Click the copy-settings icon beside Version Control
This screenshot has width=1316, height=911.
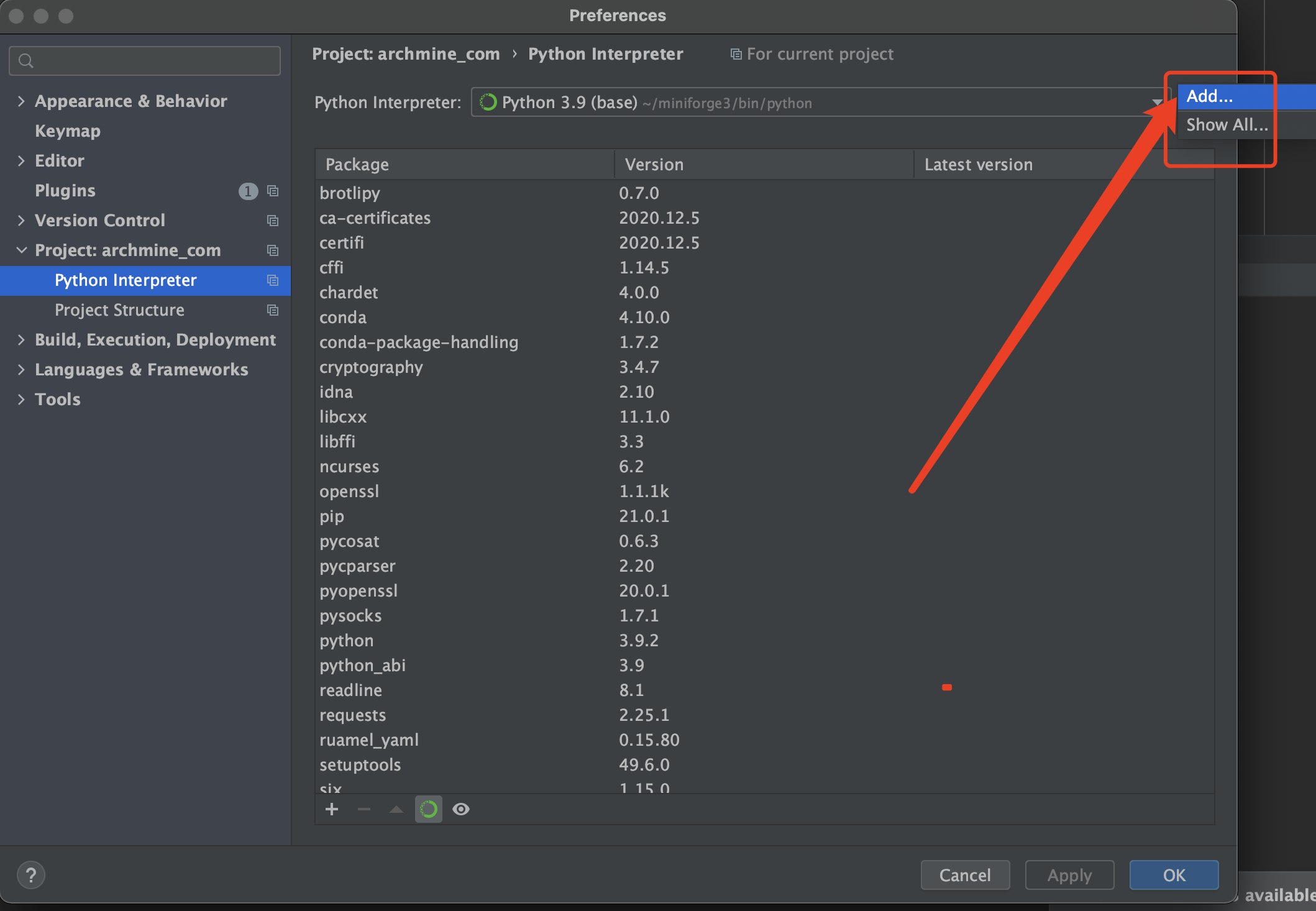coord(273,220)
